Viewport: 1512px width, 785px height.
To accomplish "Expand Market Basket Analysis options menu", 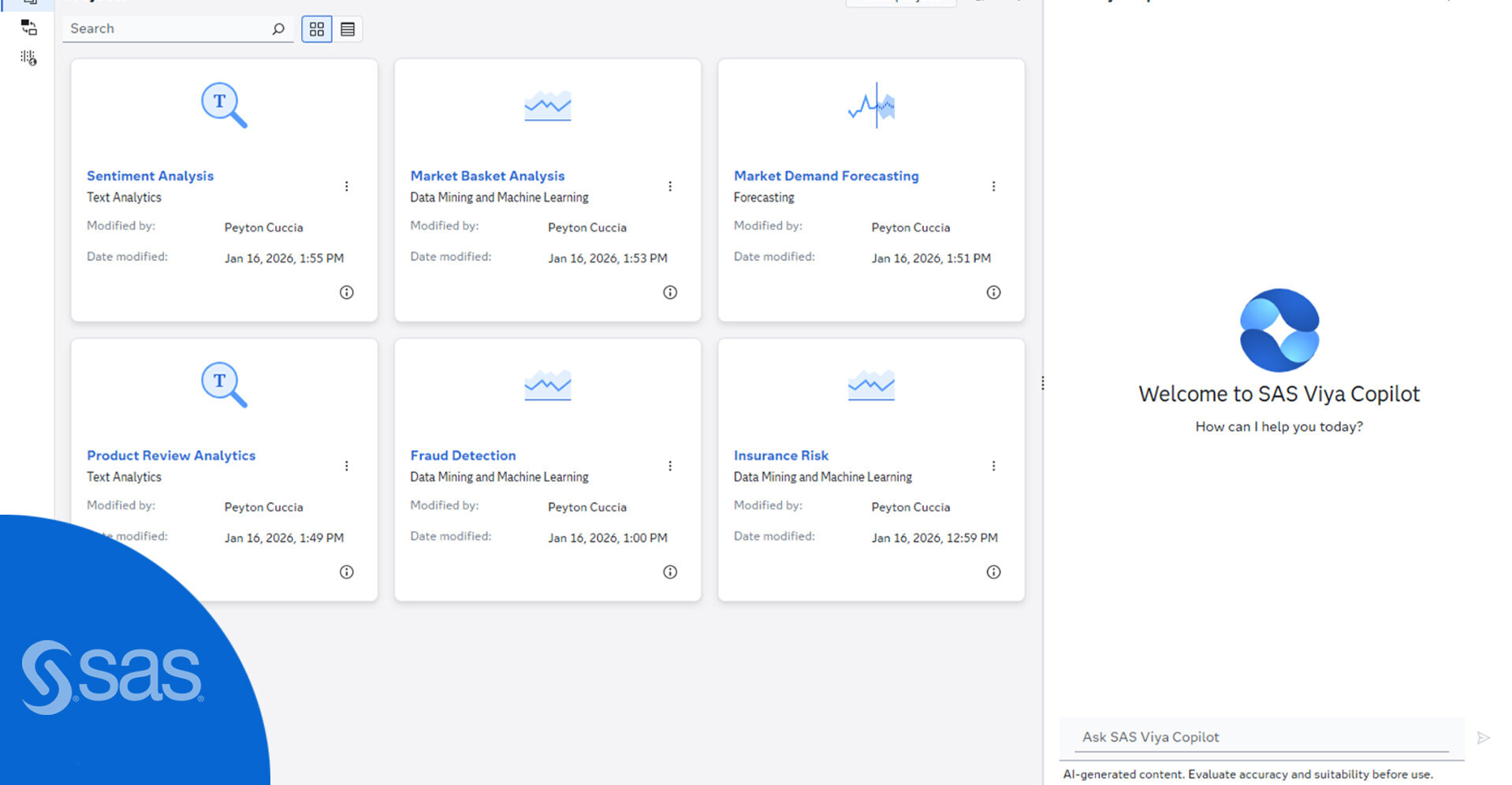I will point(670,187).
